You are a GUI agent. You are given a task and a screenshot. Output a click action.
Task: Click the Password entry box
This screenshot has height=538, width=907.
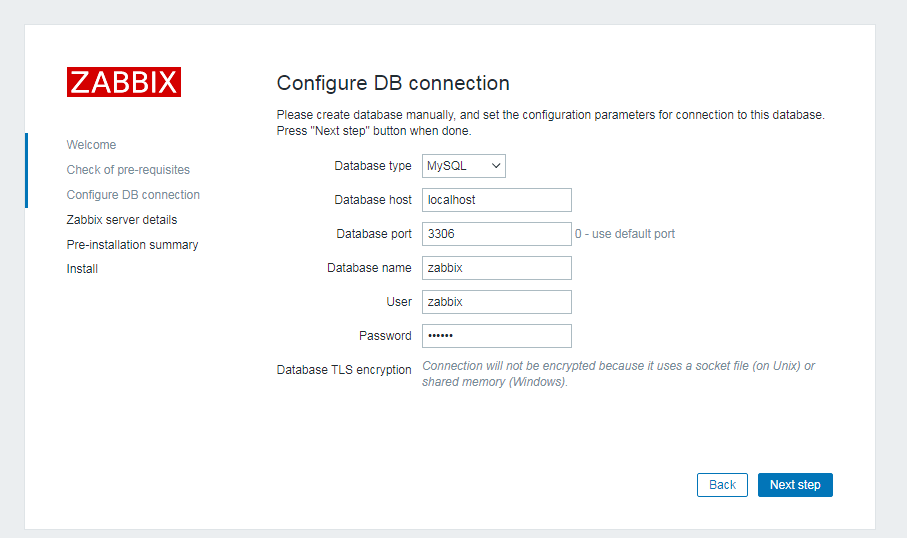point(496,336)
